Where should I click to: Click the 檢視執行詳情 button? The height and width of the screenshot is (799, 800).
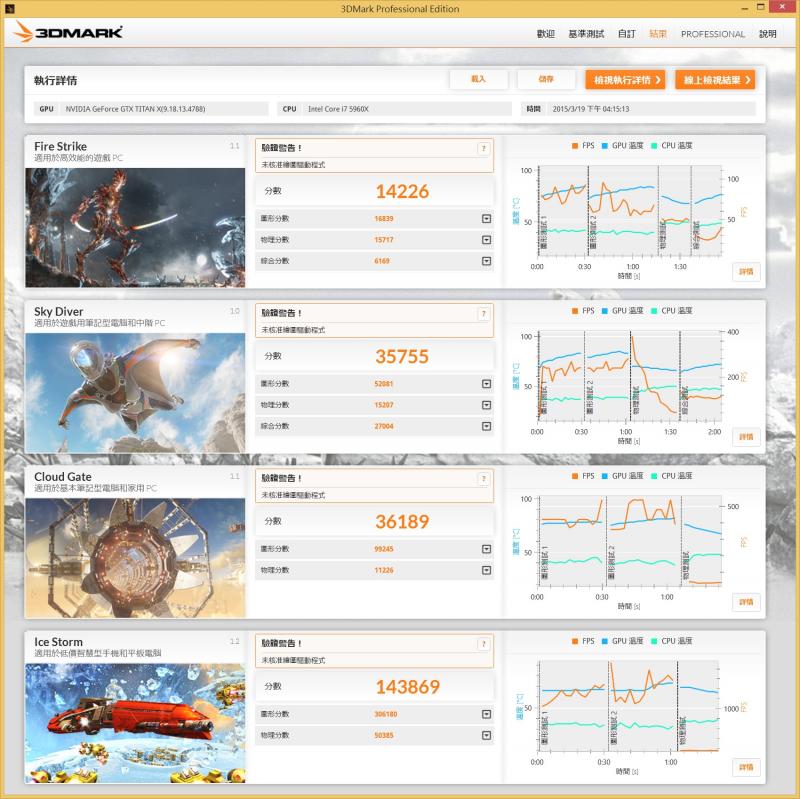coord(626,80)
